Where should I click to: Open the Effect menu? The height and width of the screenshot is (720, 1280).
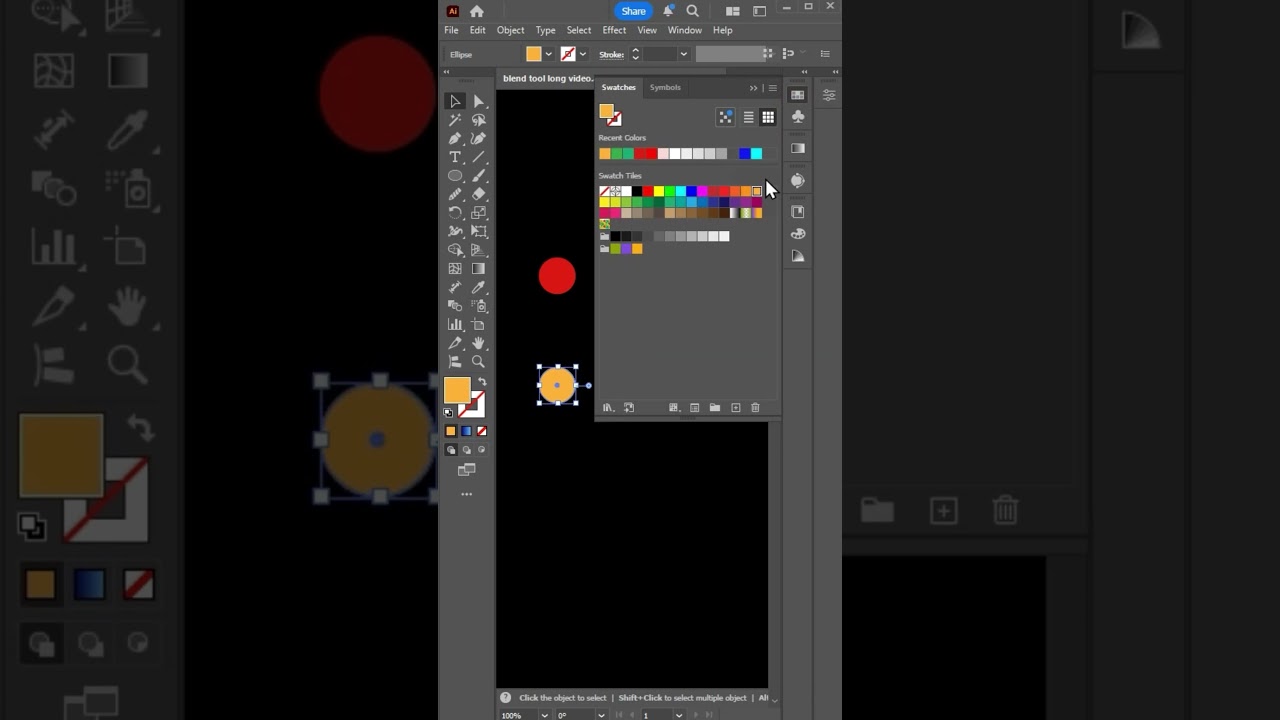[614, 30]
